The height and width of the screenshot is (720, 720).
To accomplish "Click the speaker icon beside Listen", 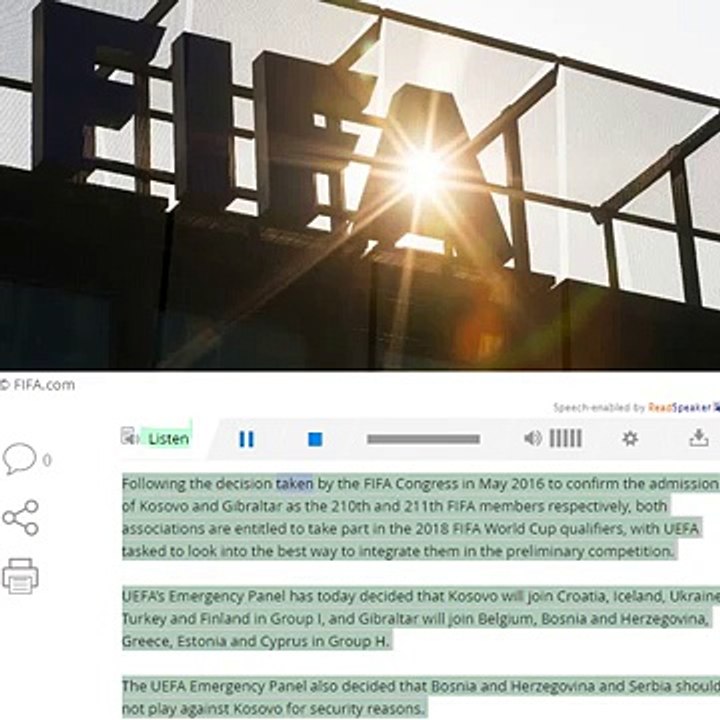I will 129,436.
